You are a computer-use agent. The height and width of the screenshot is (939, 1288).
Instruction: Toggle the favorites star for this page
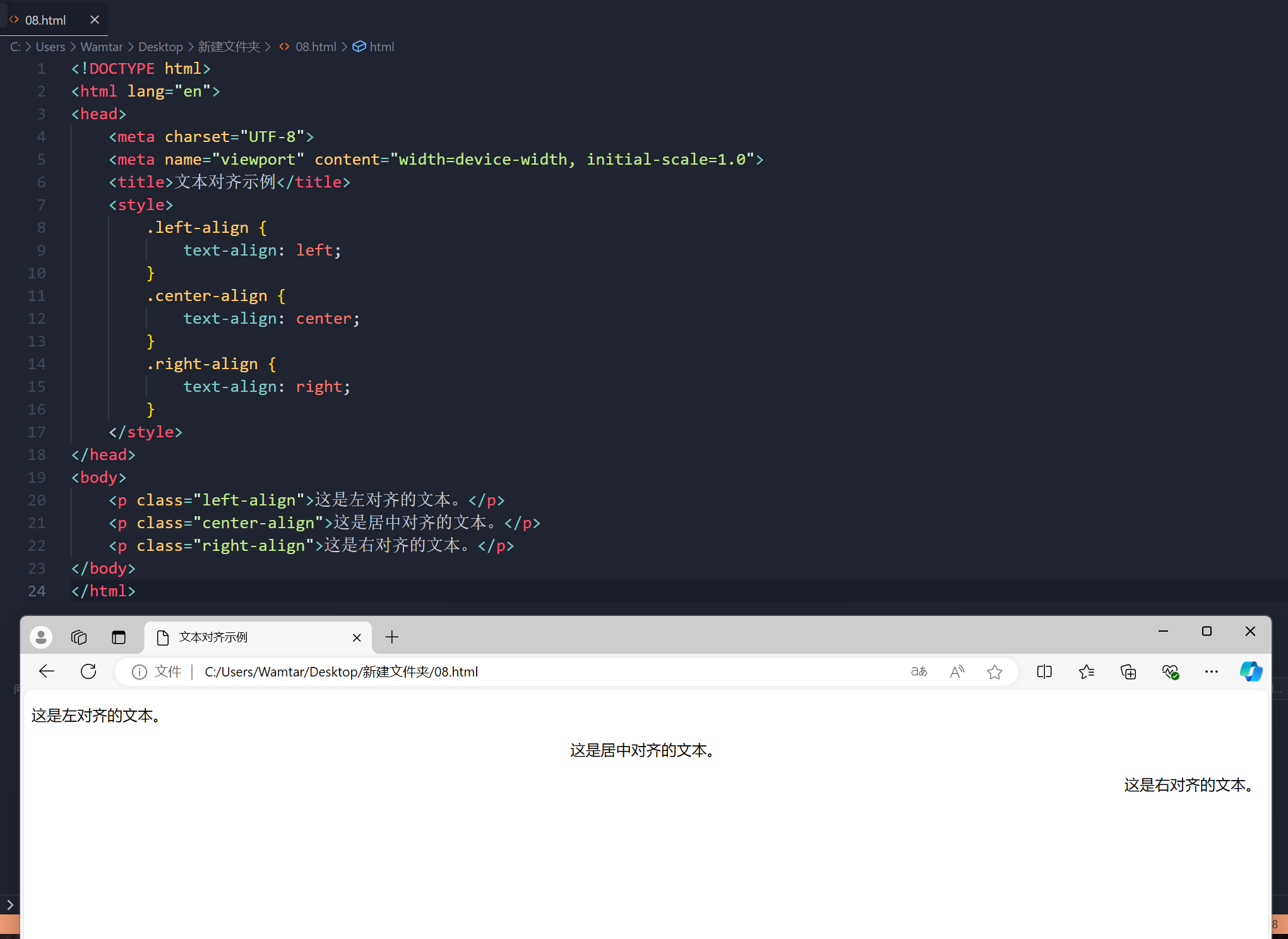pyautogui.click(x=994, y=671)
